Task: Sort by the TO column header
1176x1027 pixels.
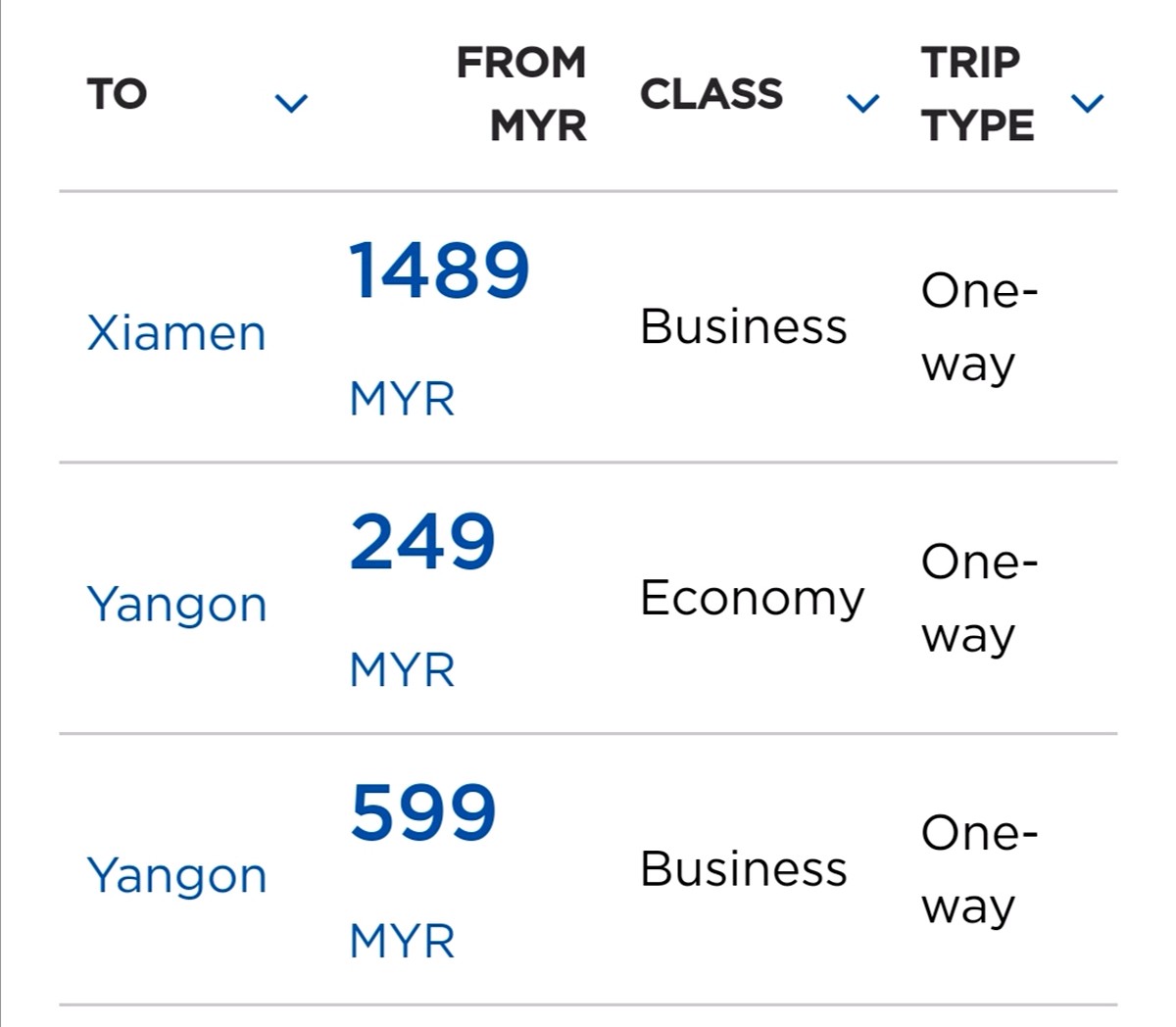Action: coord(117,95)
